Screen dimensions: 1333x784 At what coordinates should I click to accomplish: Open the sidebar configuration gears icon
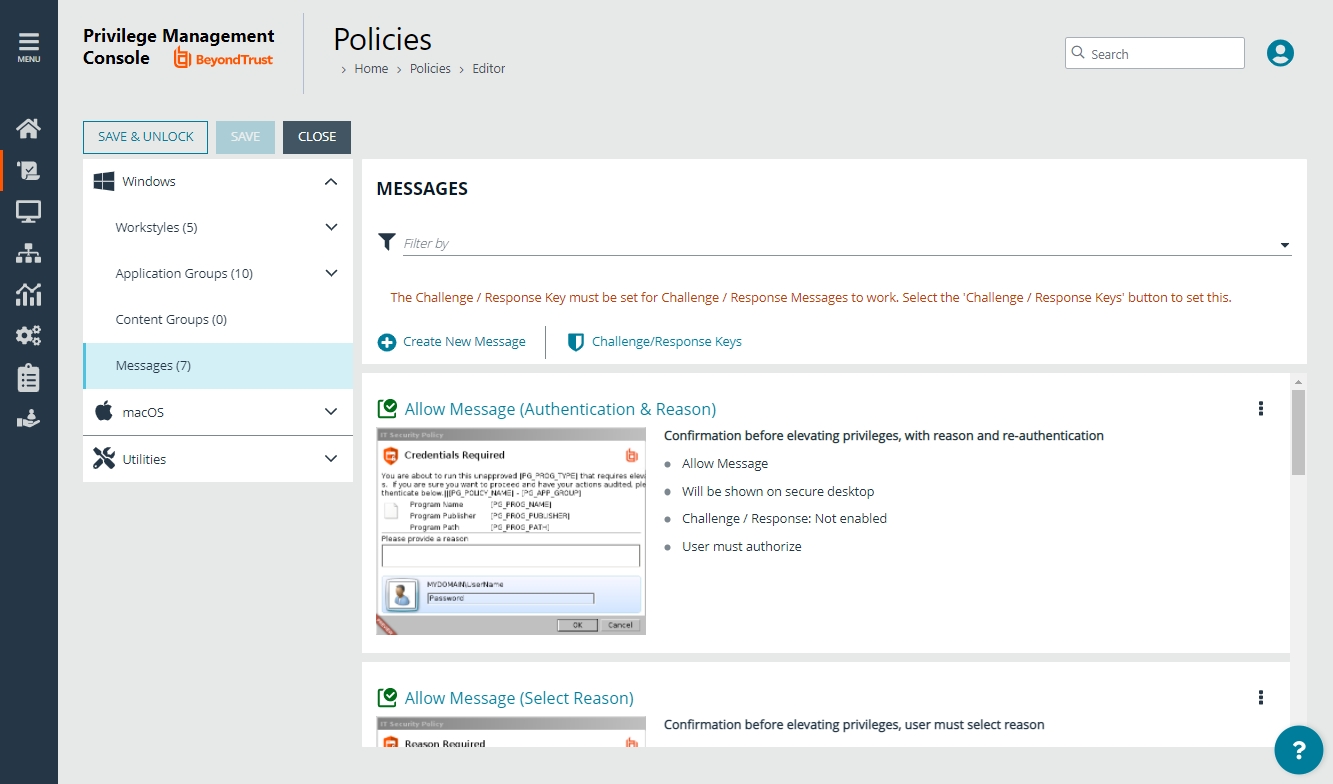pos(28,336)
